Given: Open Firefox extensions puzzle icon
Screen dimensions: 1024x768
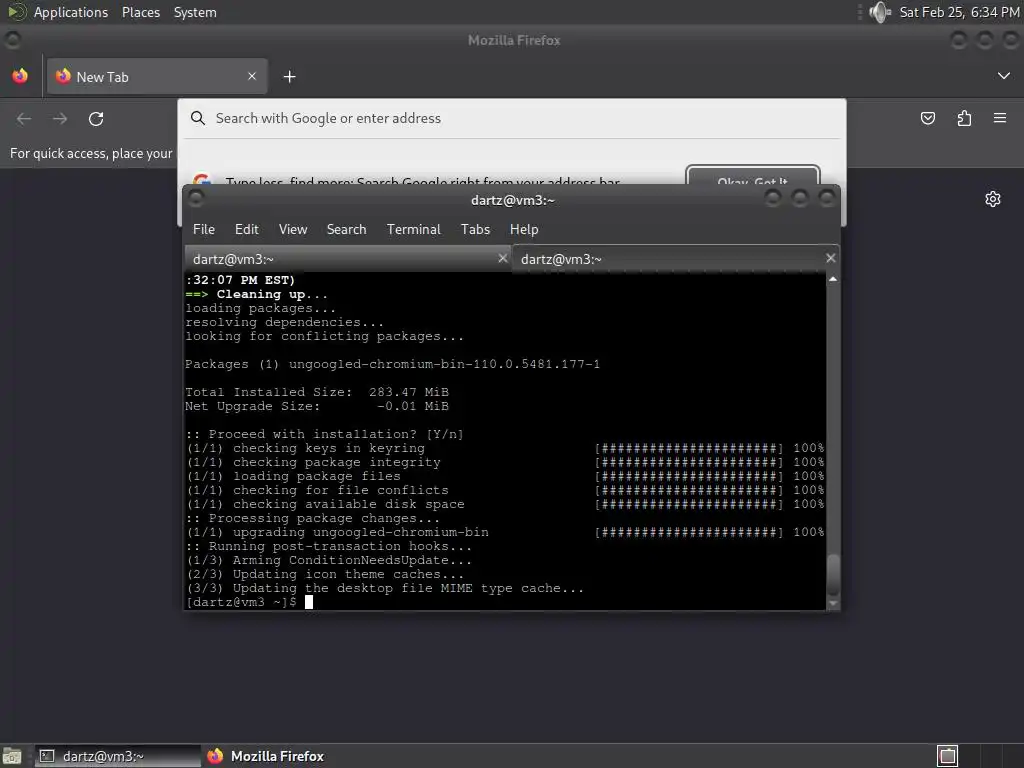Looking at the screenshot, I should click(x=964, y=118).
